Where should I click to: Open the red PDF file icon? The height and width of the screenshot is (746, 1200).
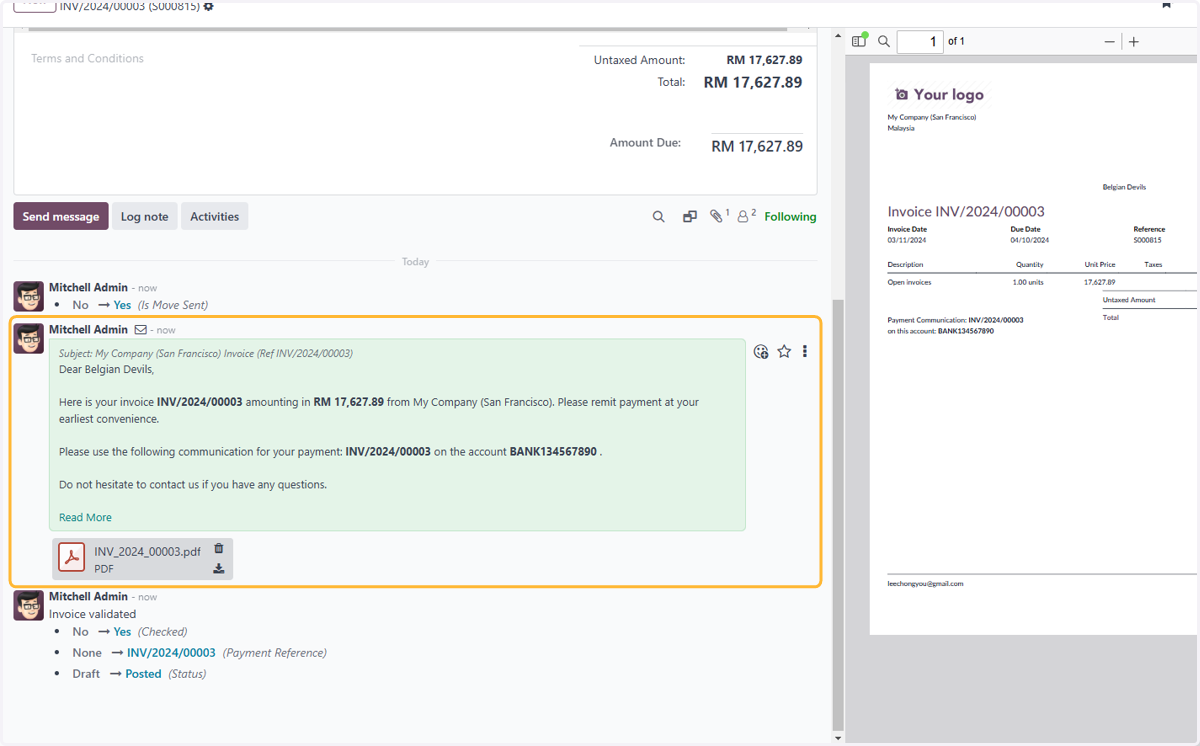point(72,558)
